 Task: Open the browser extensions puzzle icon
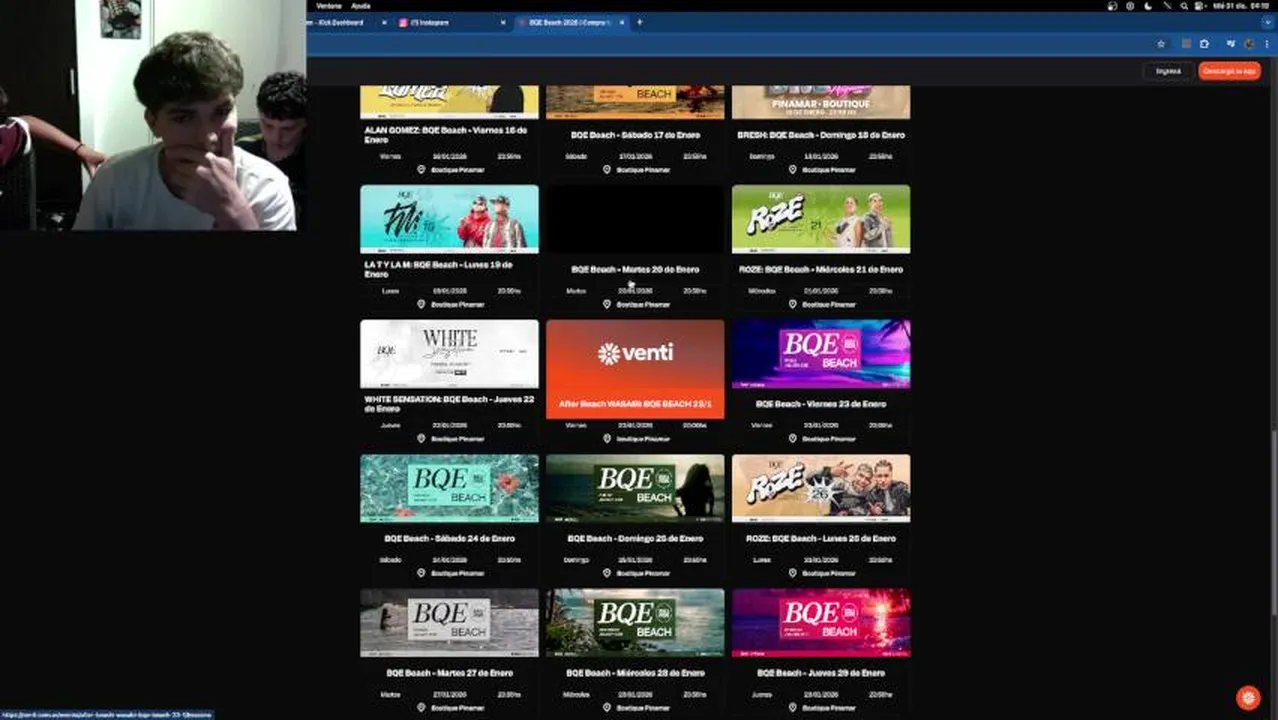[1204, 44]
